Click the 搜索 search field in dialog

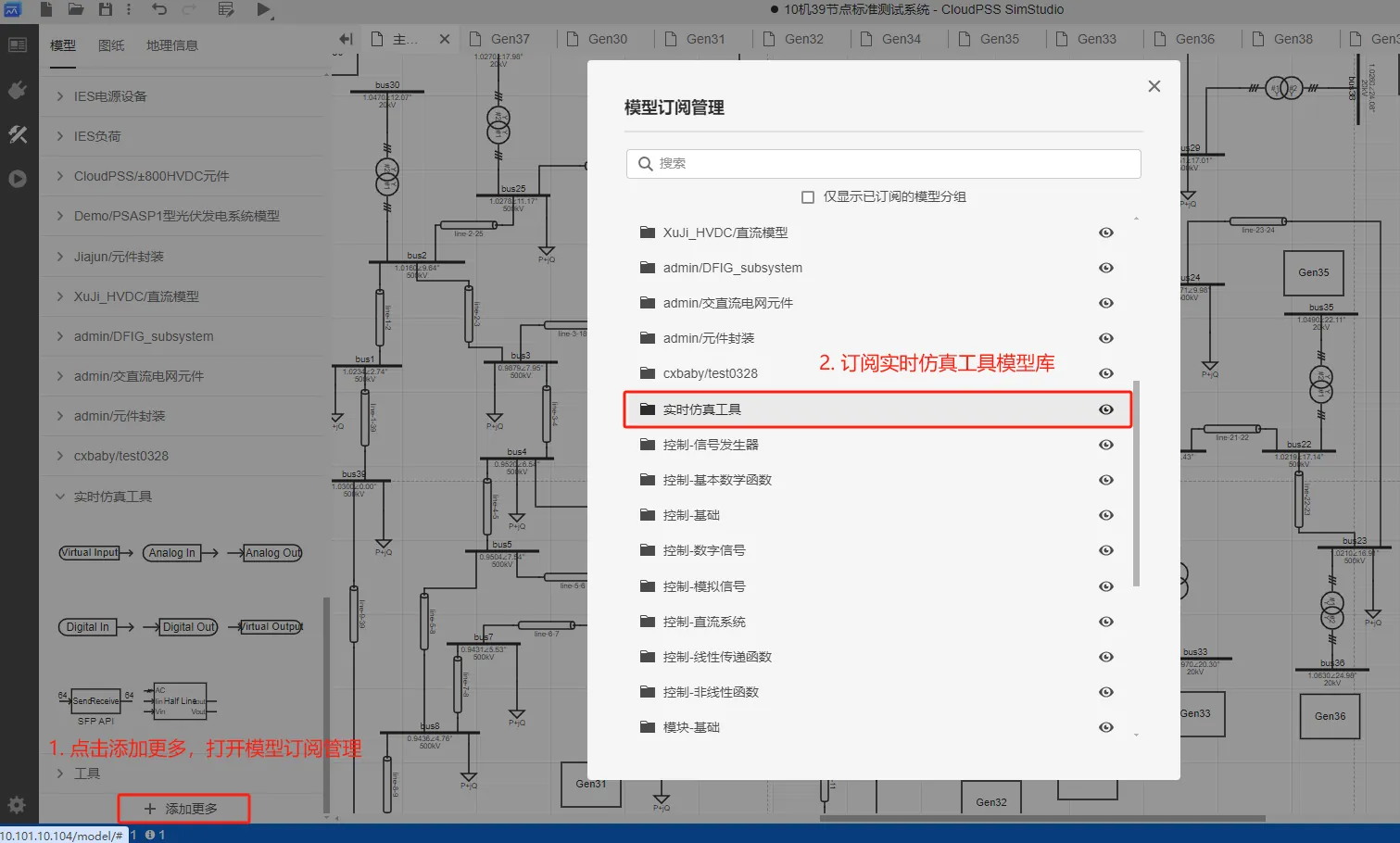(x=883, y=163)
